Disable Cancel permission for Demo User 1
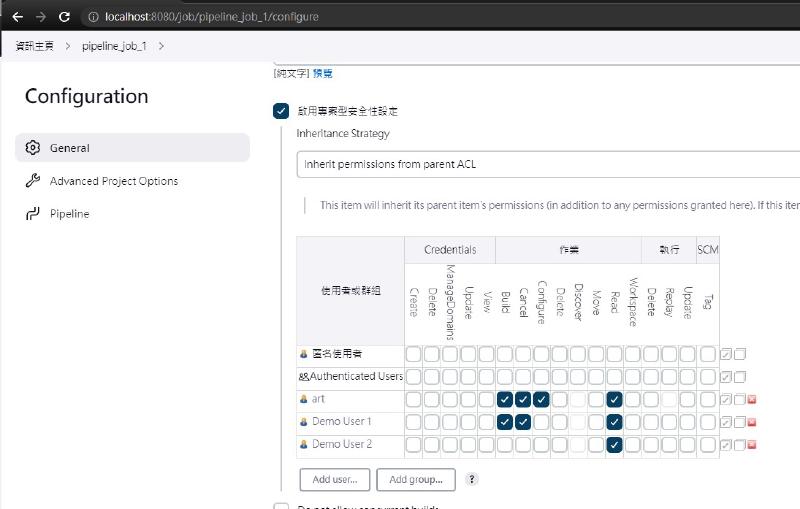The image size is (800, 509). [523, 422]
